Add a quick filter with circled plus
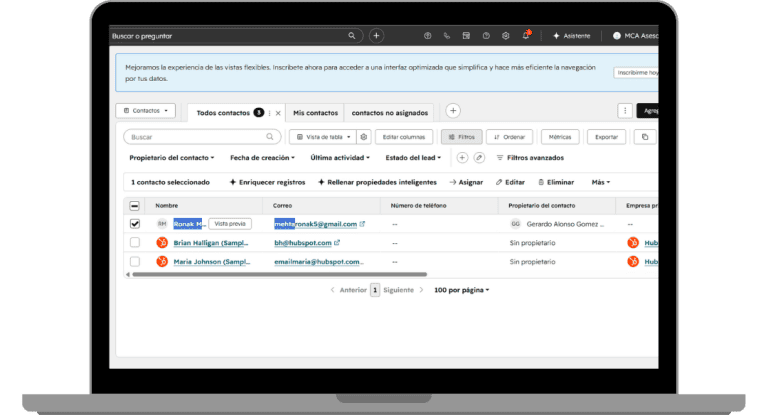768x415 pixels. 462,158
